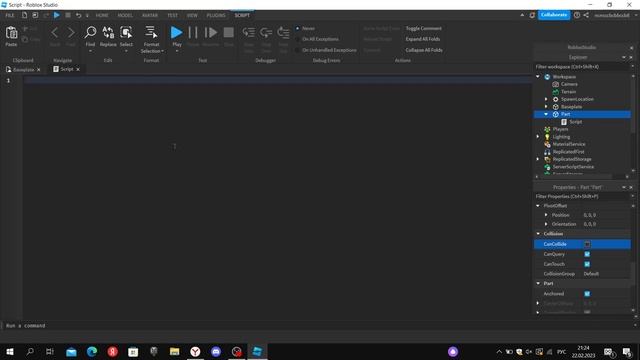The image size is (640, 360).
Task: Click the Navigate Forward arrow
Action: 71,33
